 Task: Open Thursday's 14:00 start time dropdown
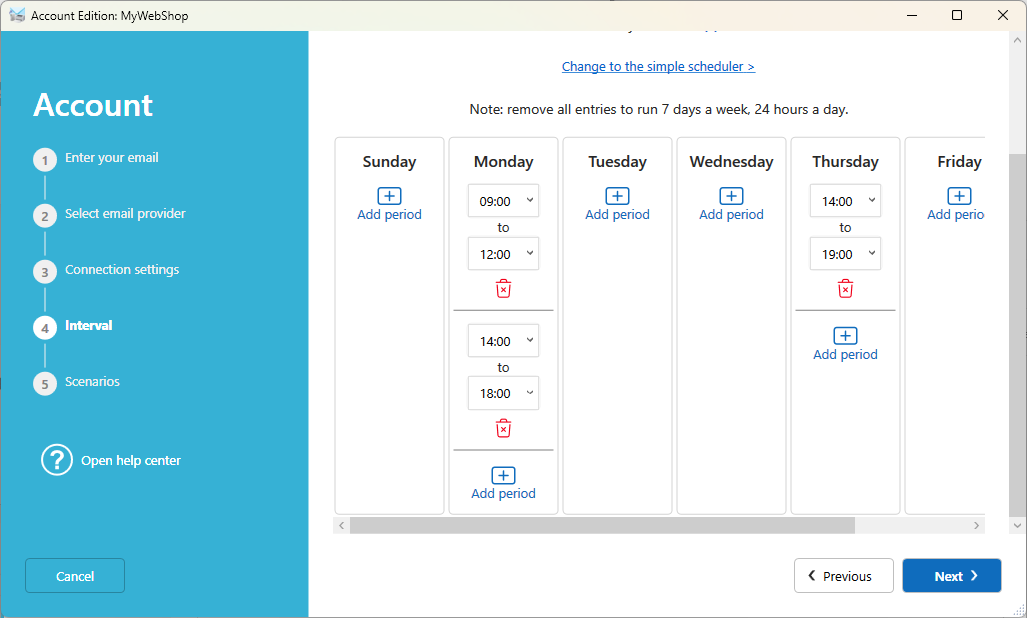tap(845, 201)
